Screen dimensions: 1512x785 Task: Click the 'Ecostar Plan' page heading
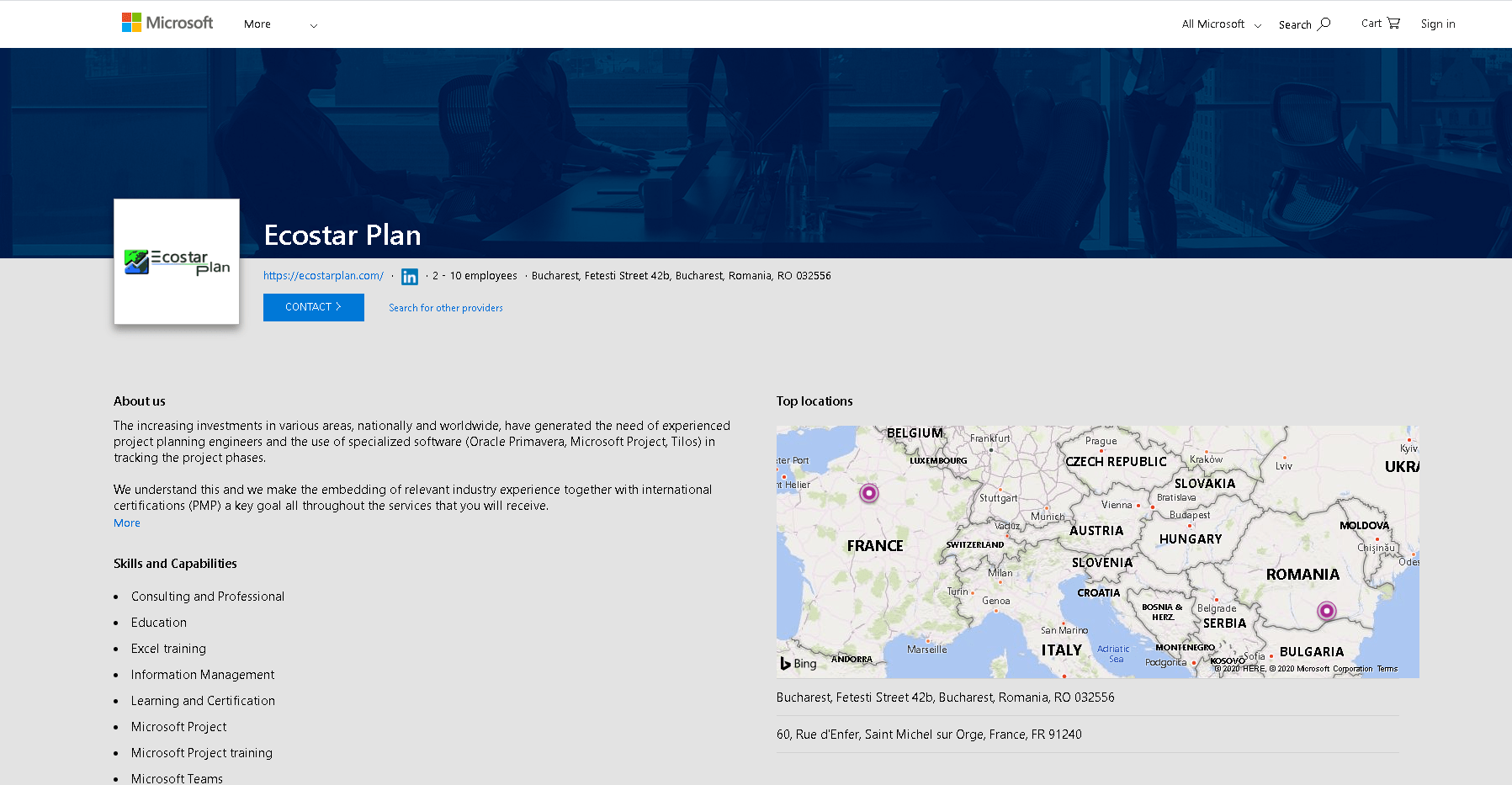click(x=342, y=236)
